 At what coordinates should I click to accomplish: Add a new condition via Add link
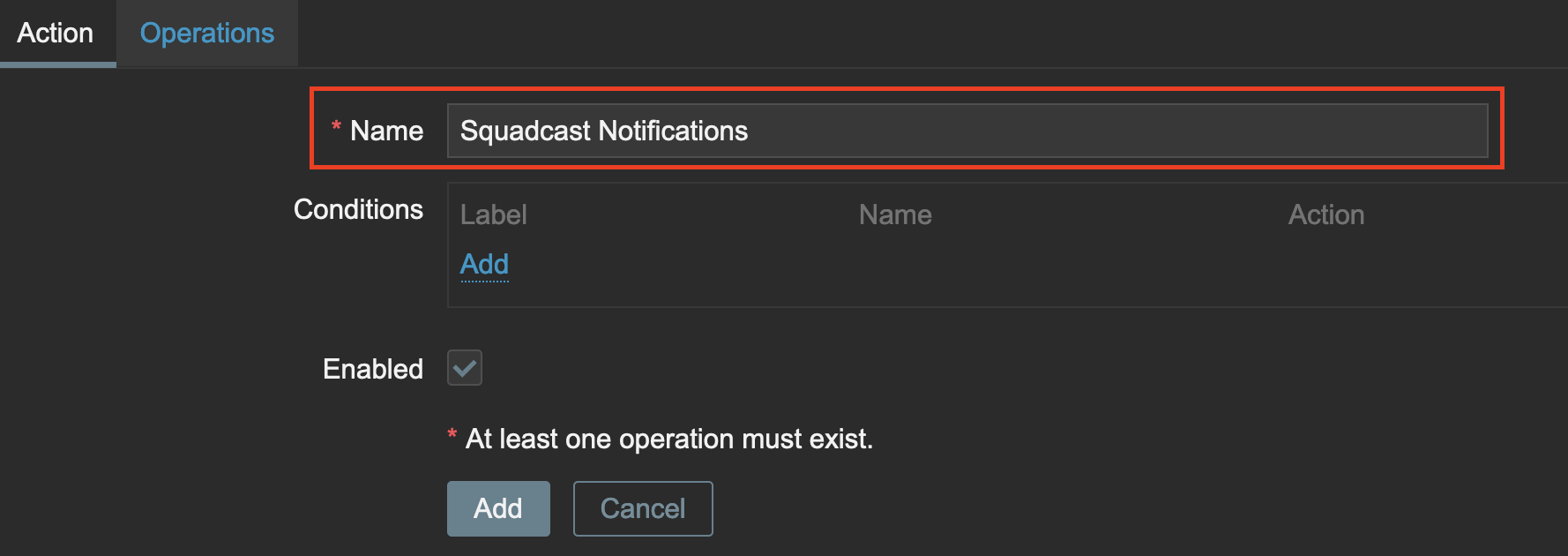484,264
